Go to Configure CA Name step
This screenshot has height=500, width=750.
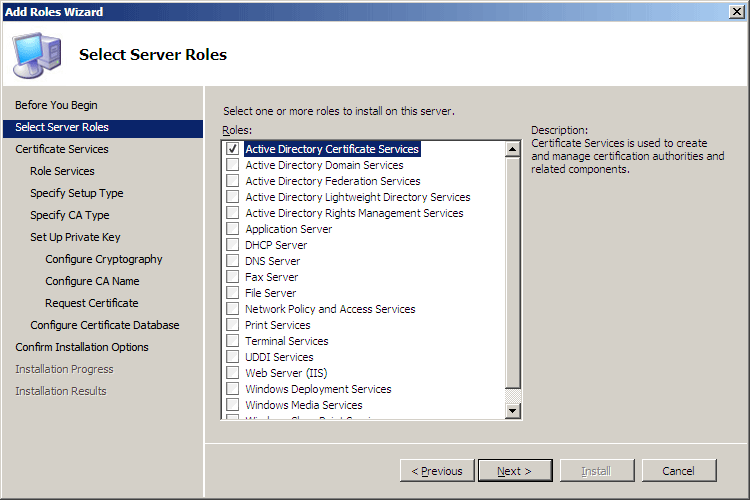tap(92, 281)
